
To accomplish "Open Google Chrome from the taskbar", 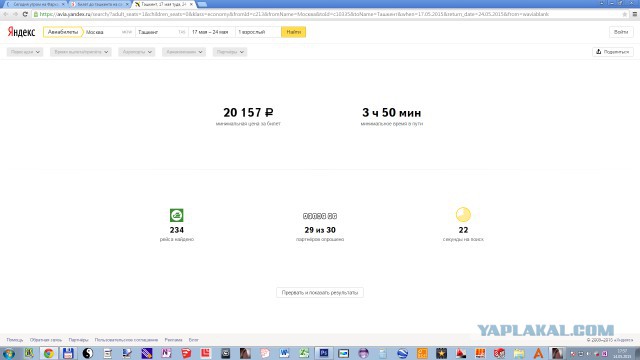I will [49, 353].
